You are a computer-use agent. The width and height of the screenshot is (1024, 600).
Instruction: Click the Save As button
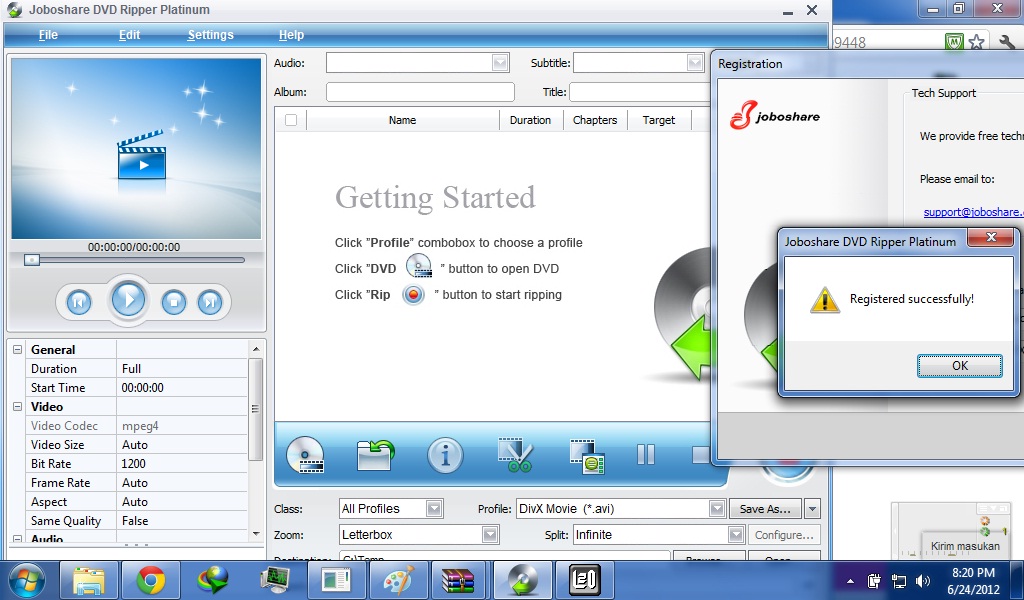coord(765,509)
